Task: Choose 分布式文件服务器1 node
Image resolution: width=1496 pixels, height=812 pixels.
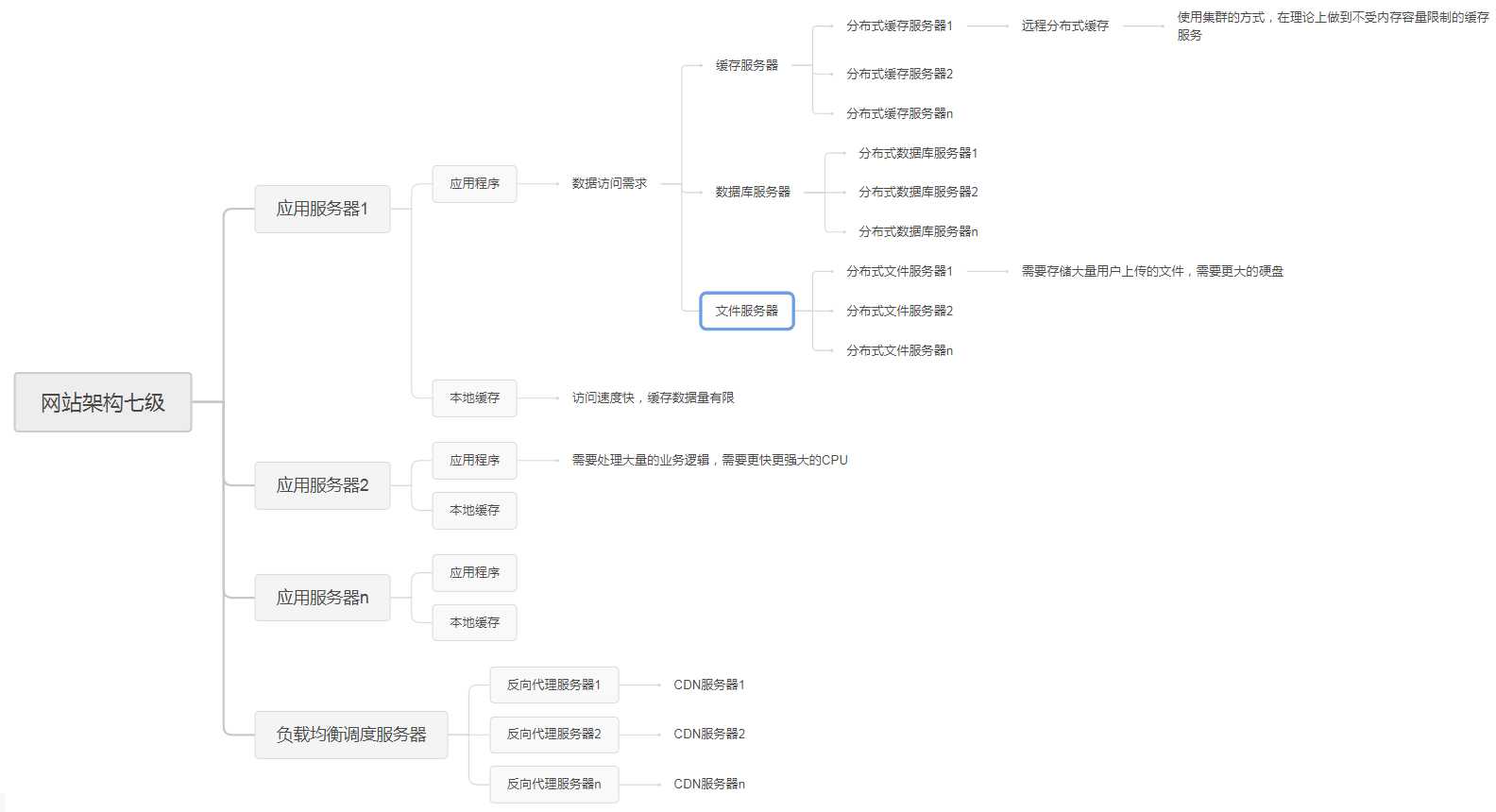Action: pos(899,271)
